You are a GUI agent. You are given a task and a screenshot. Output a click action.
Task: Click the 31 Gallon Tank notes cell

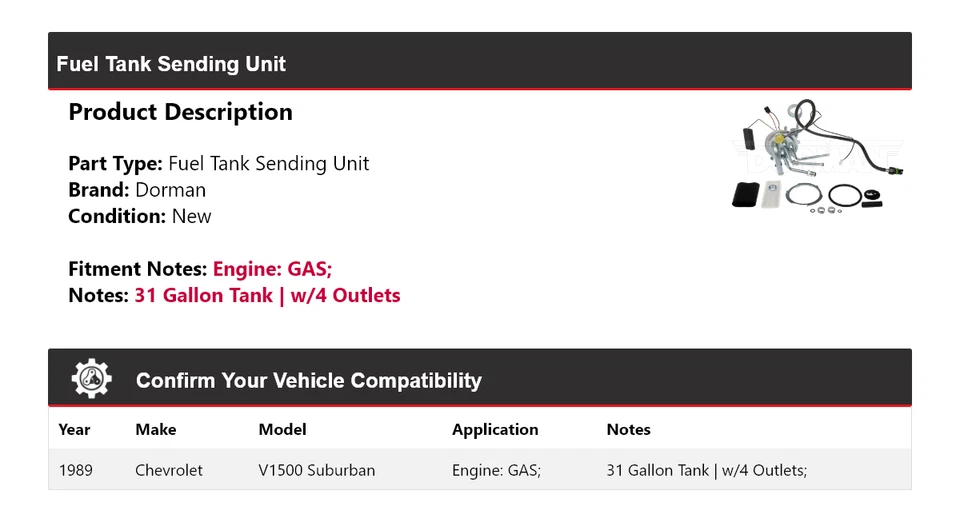(x=706, y=470)
